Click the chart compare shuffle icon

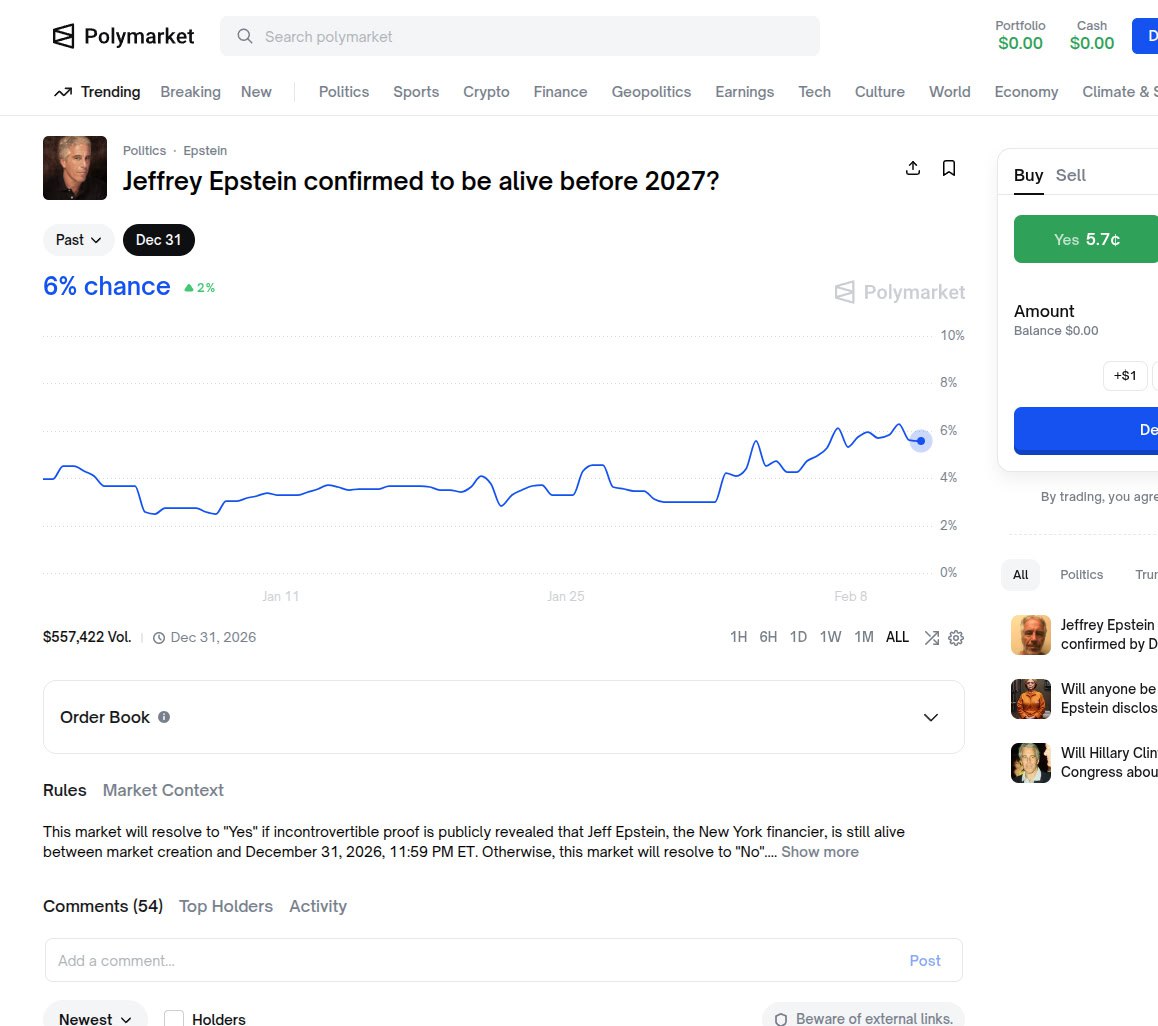pyautogui.click(x=931, y=638)
